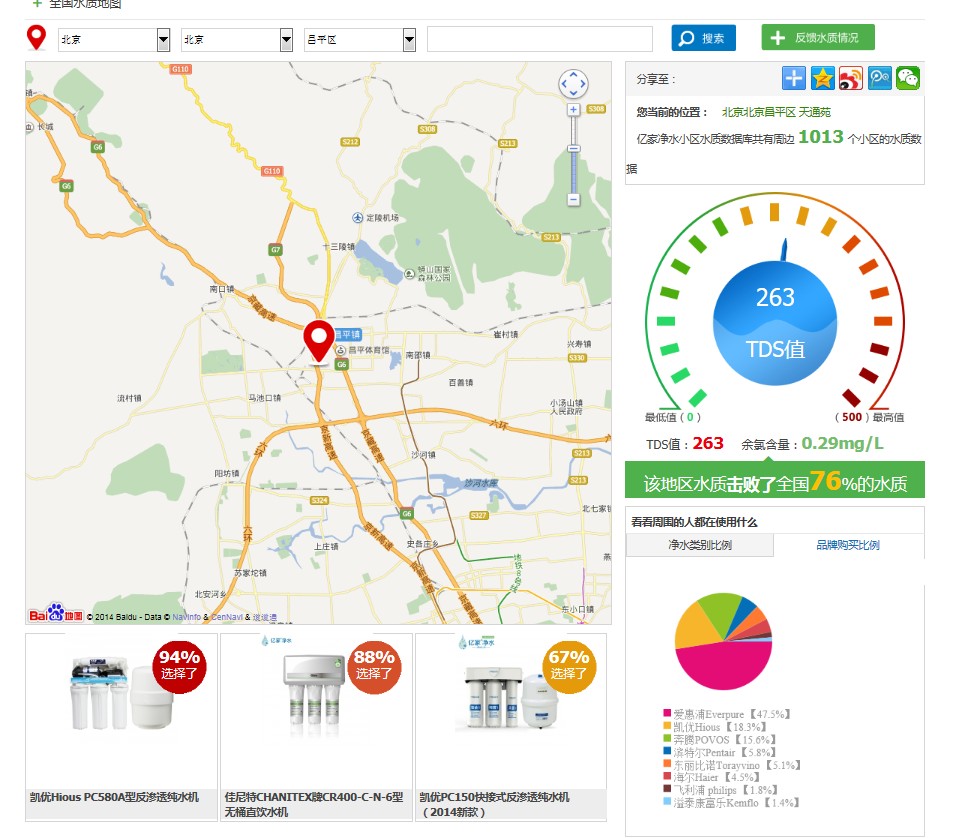Click the 爱惠浦Everpure magenta legend swatch

(x=667, y=713)
